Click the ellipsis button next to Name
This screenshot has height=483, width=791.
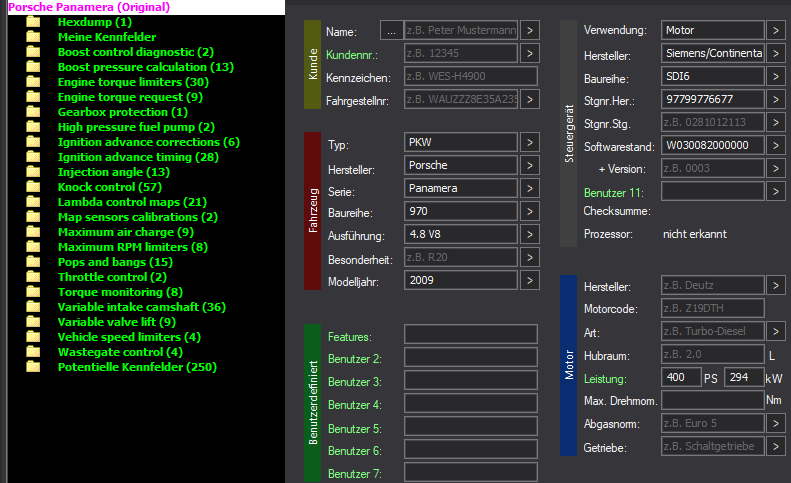point(391,30)
